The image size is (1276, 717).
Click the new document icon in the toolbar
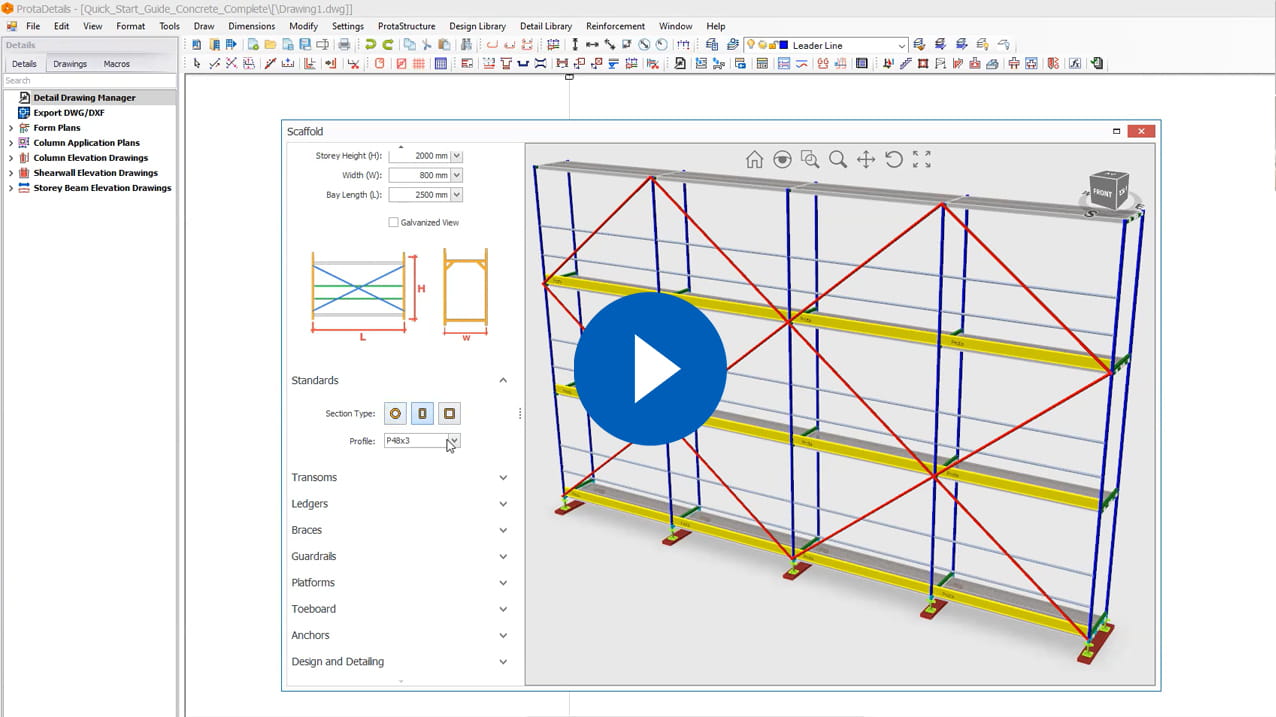253,44
